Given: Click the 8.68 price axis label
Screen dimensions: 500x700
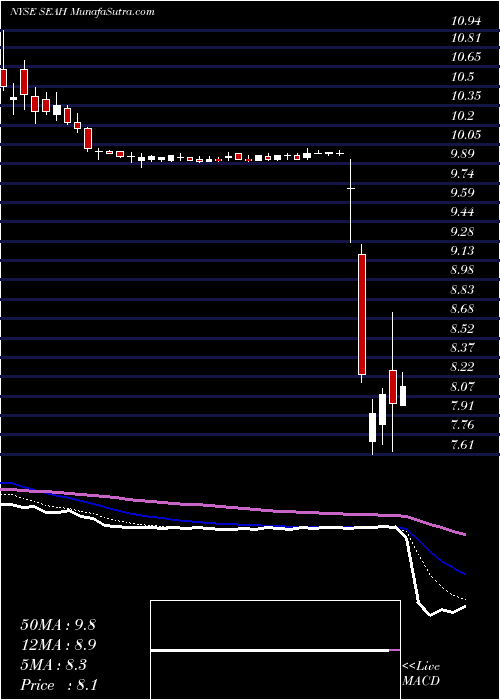Looking at the screenshot, I should click(x=463, y=308).
